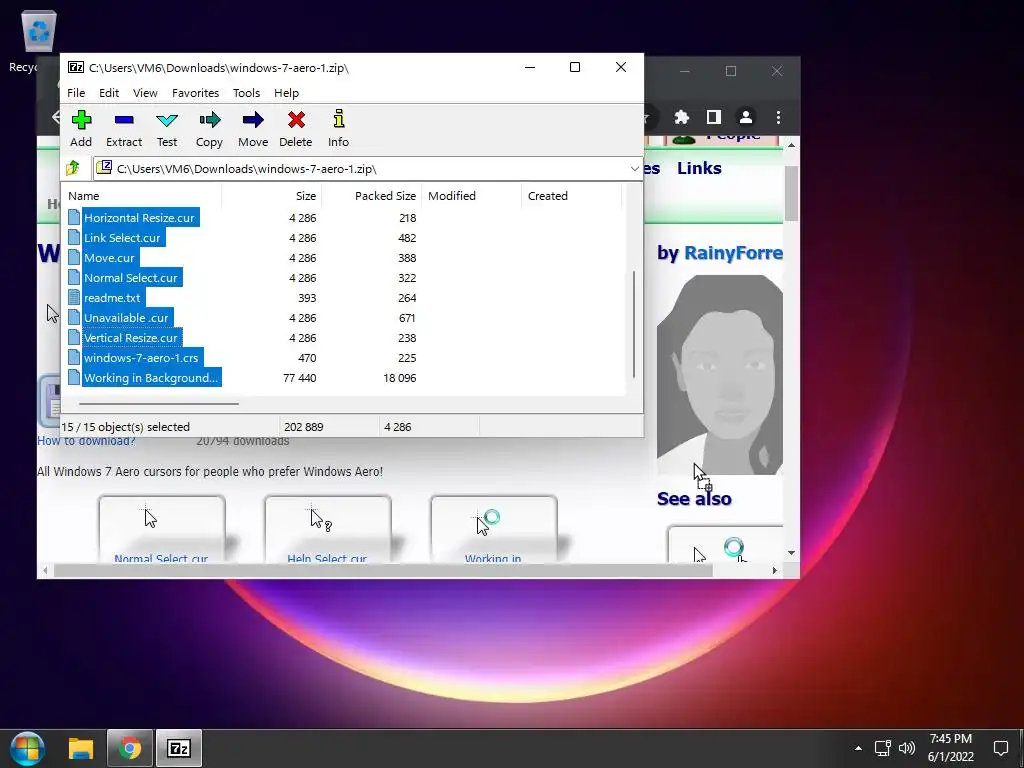1024x768 pixels.
Task: Click the Working in cursor preview card
Action: click(x=494, y=529)
